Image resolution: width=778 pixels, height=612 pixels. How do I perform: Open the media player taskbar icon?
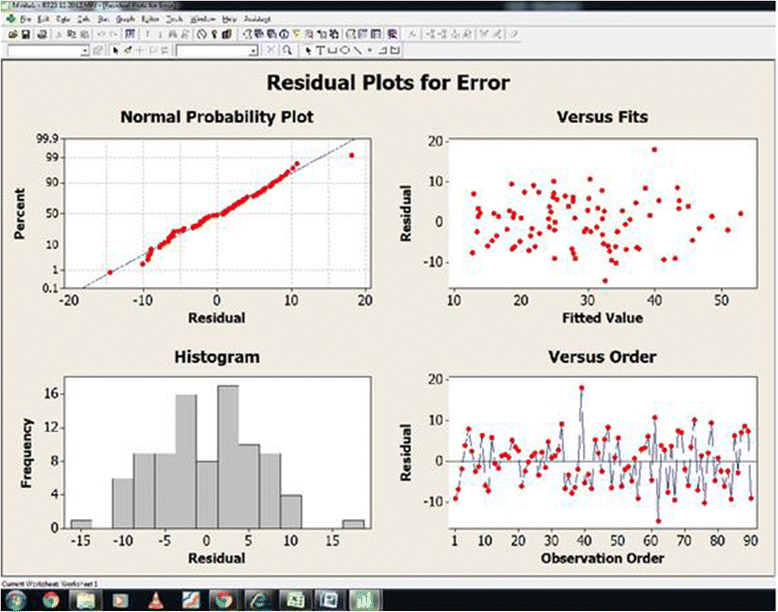pyautogui.click(x=120, y=601)
